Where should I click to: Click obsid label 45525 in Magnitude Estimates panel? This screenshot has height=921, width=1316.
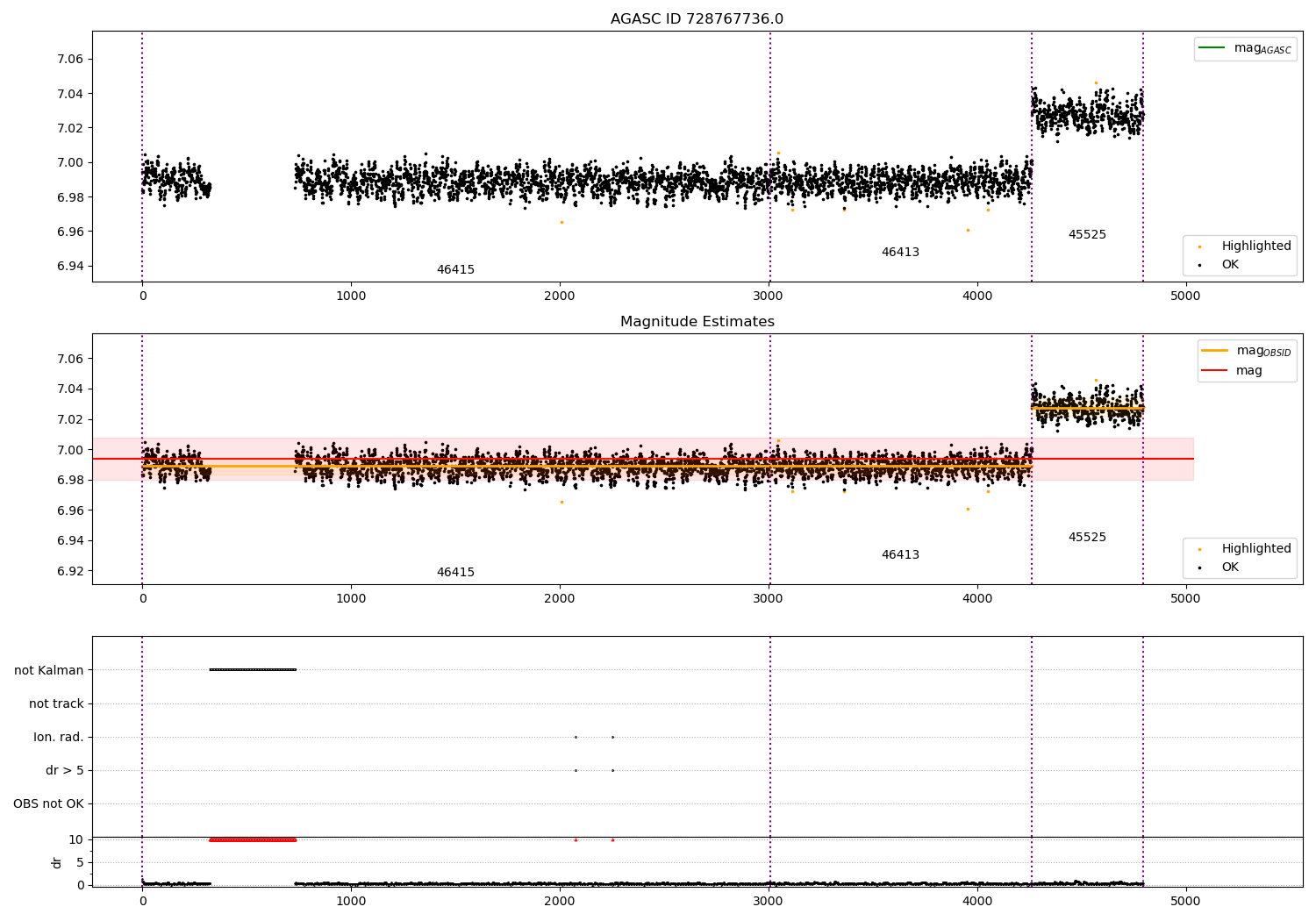(1087, 538)
